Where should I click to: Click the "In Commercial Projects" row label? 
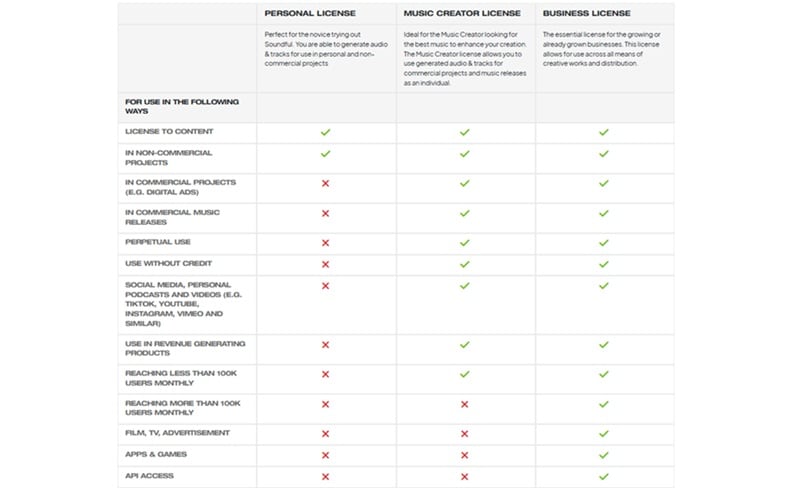click(178, 187)
